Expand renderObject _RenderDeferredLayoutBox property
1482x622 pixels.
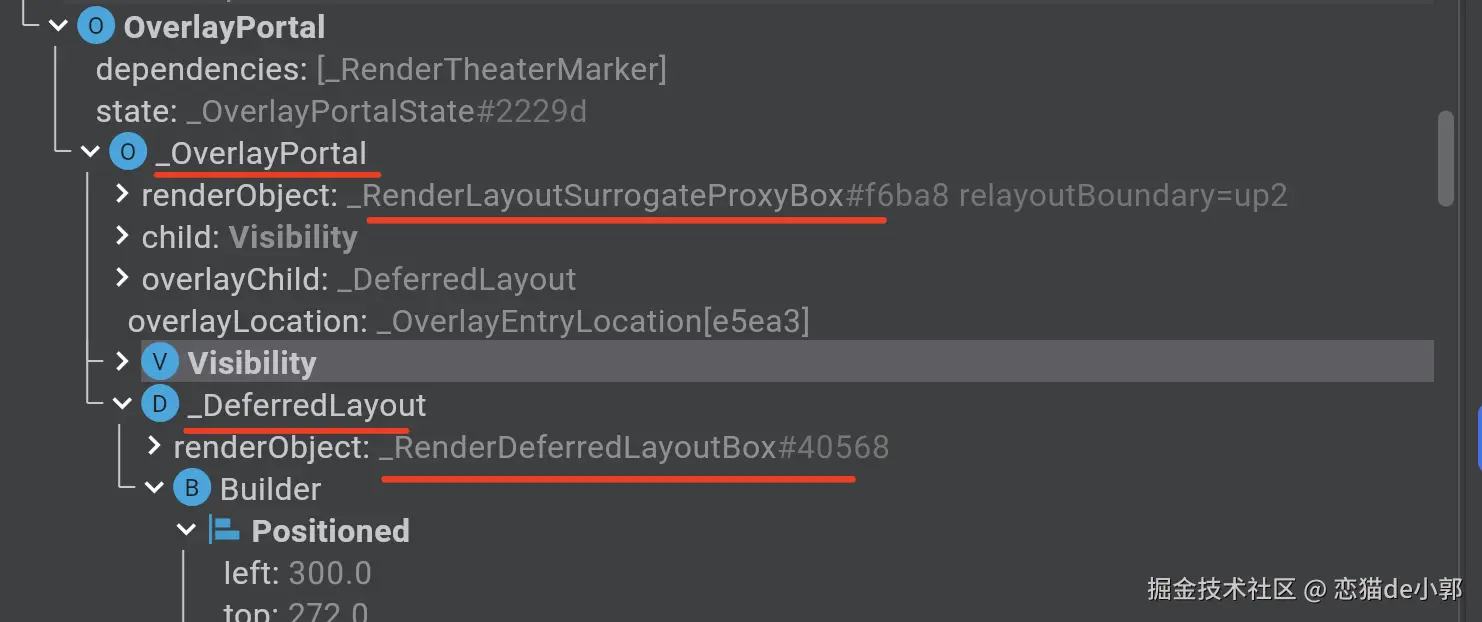point(154,447)
